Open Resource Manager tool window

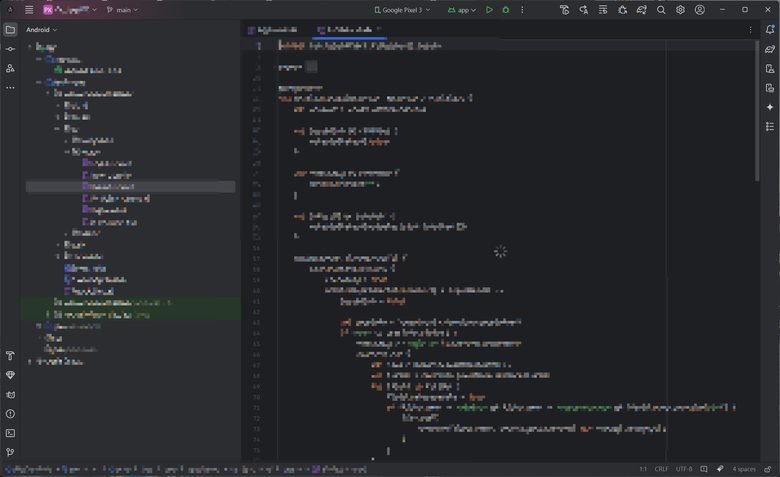coord(10,68)
